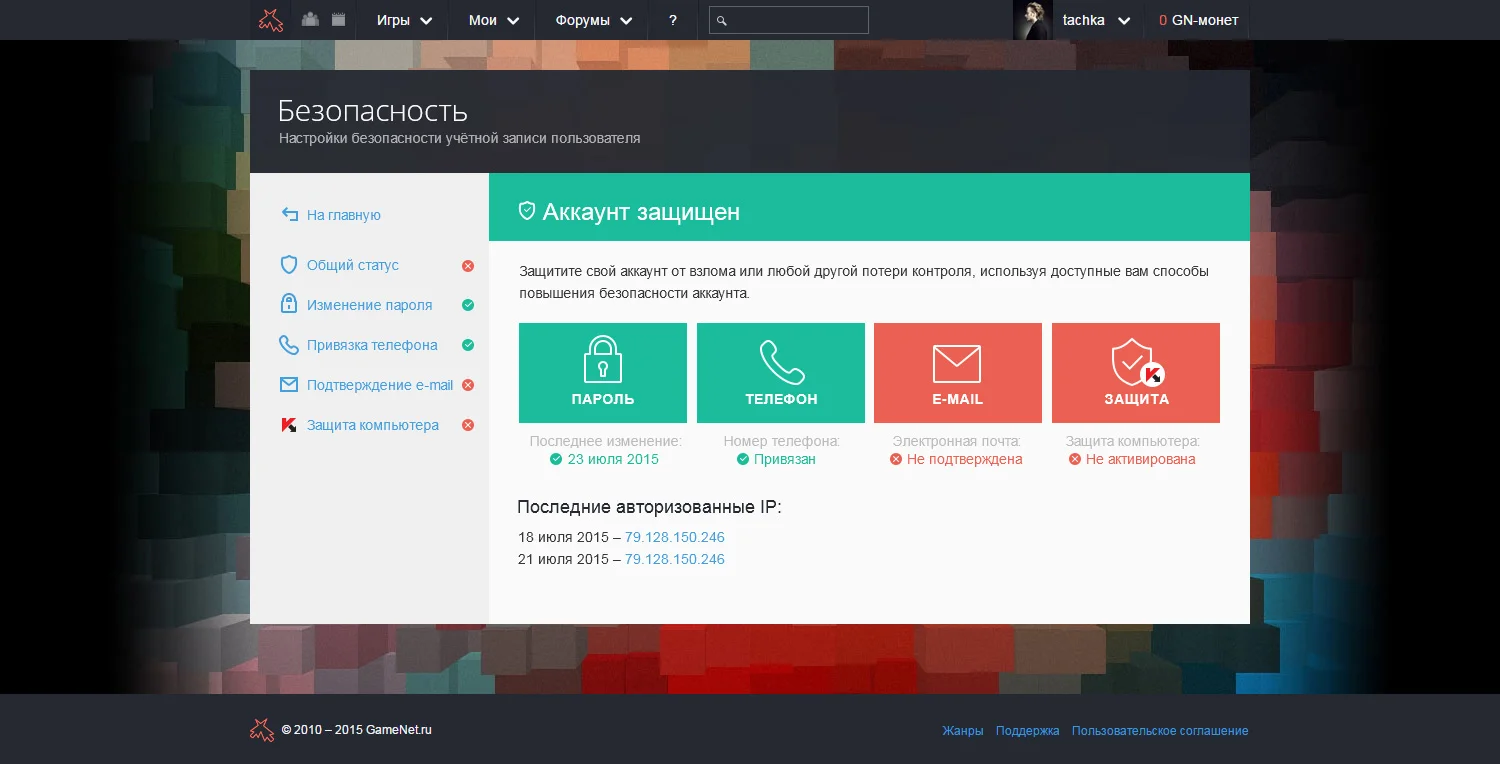1500x764 pixels.
Task: Expand the Форумы dropdown menu
Action: tap(594, 20)
